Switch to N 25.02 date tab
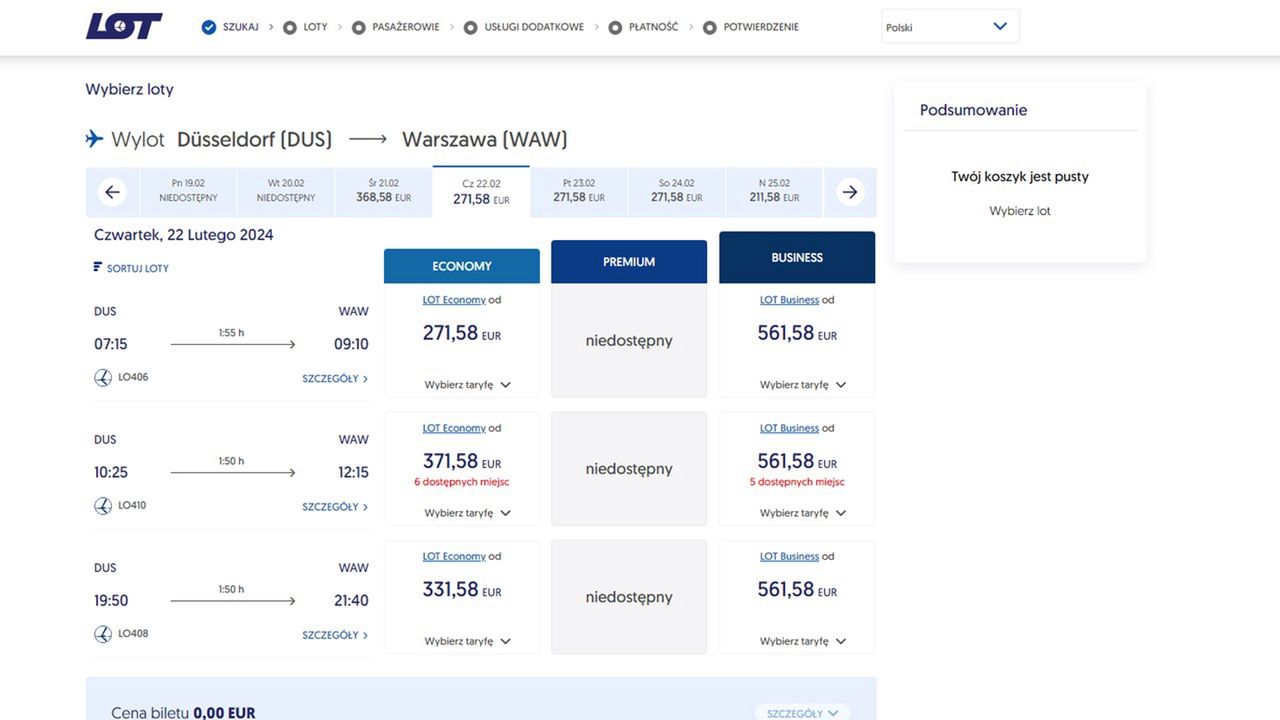Image resolution: width=1280 pixels, height=720 pixels. click(x=774, y=191)
